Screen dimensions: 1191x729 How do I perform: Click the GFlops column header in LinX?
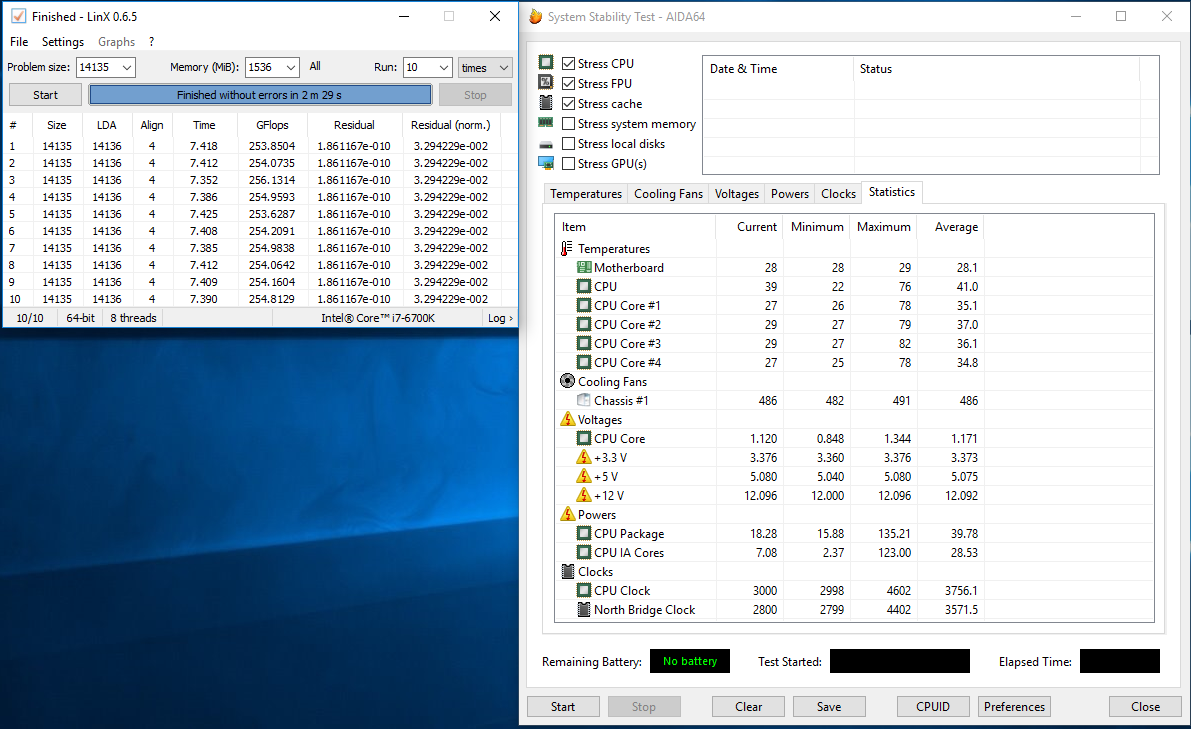[x=272, y=125]
